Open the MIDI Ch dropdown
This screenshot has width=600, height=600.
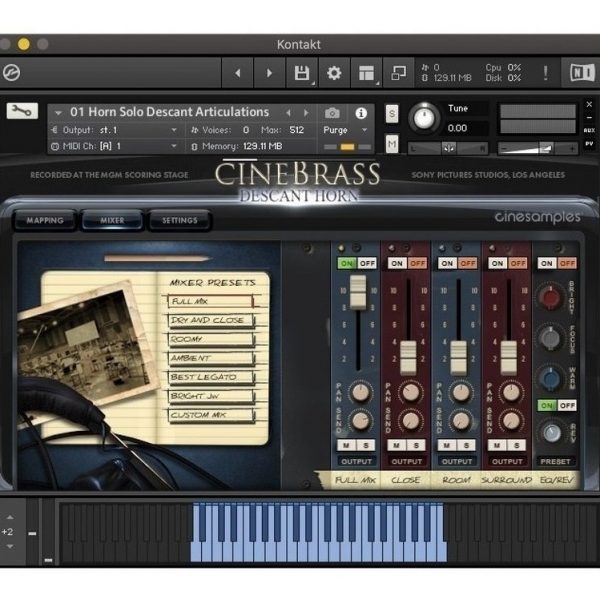click(x=114, y=146)
